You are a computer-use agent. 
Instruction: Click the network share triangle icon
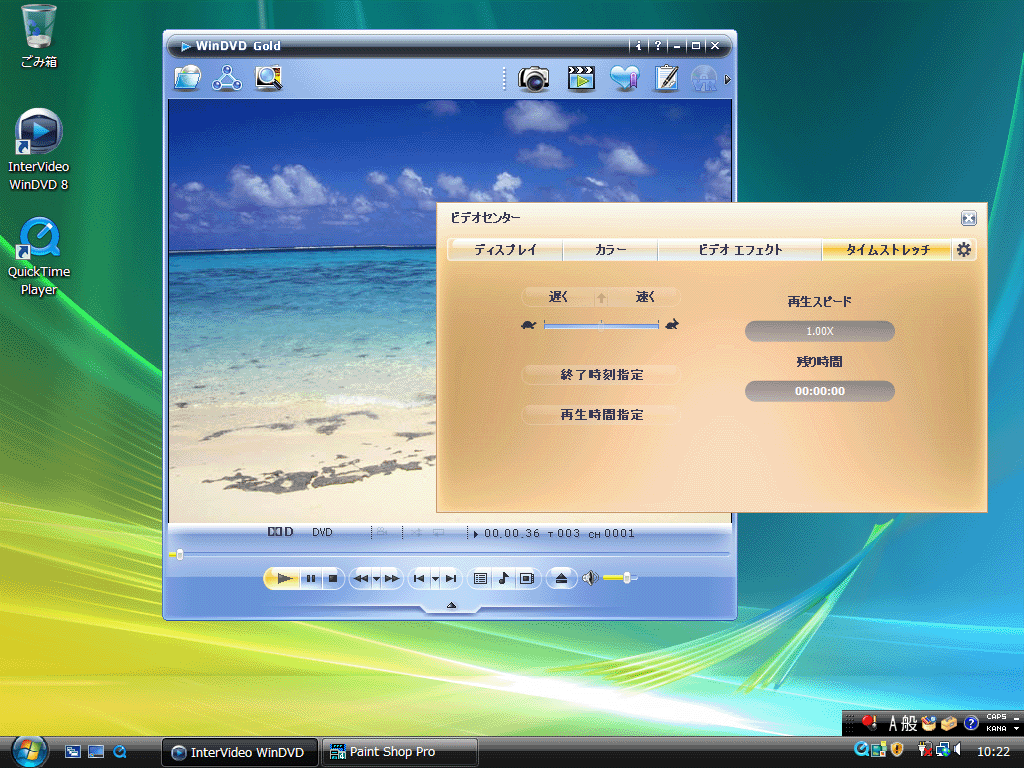tap(227, 78)
